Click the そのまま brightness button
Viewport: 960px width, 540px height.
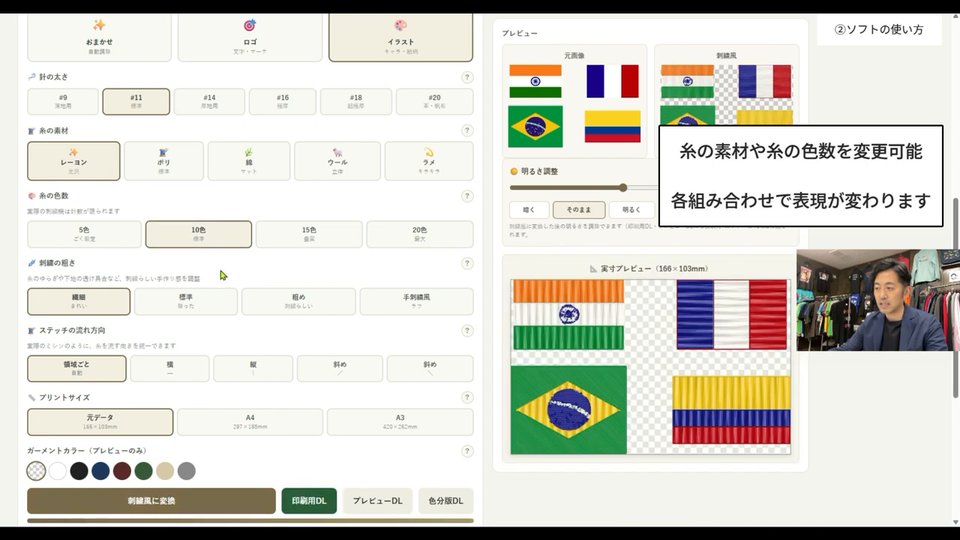pyautogui.click(x=579, y=209)
